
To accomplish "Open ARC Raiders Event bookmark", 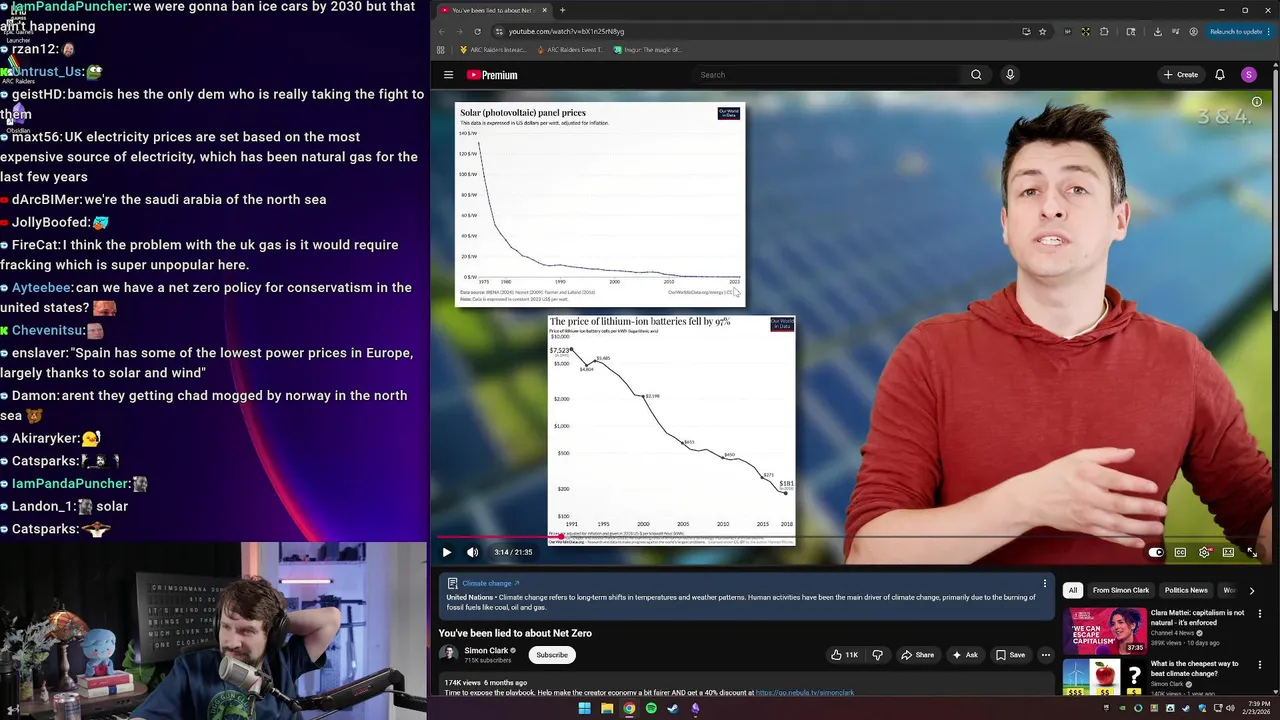I will pyautogui.click(x=569, y=49).
